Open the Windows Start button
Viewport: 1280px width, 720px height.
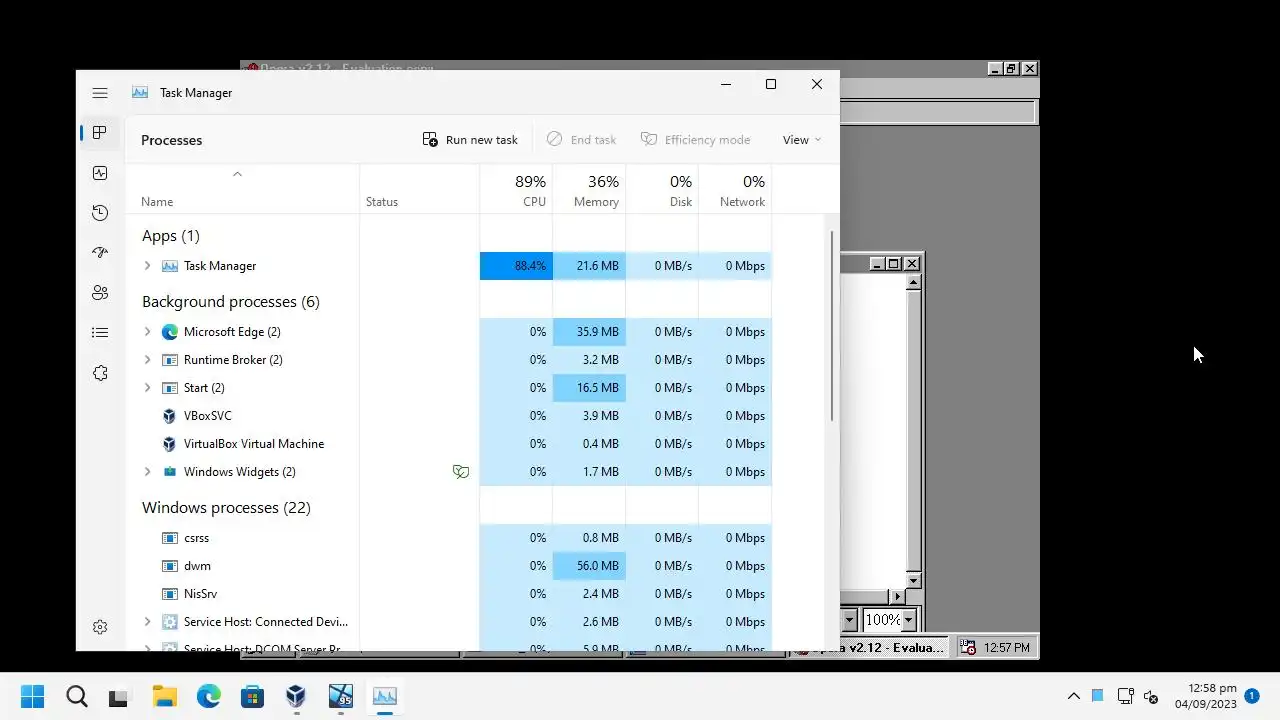(33, 696)
